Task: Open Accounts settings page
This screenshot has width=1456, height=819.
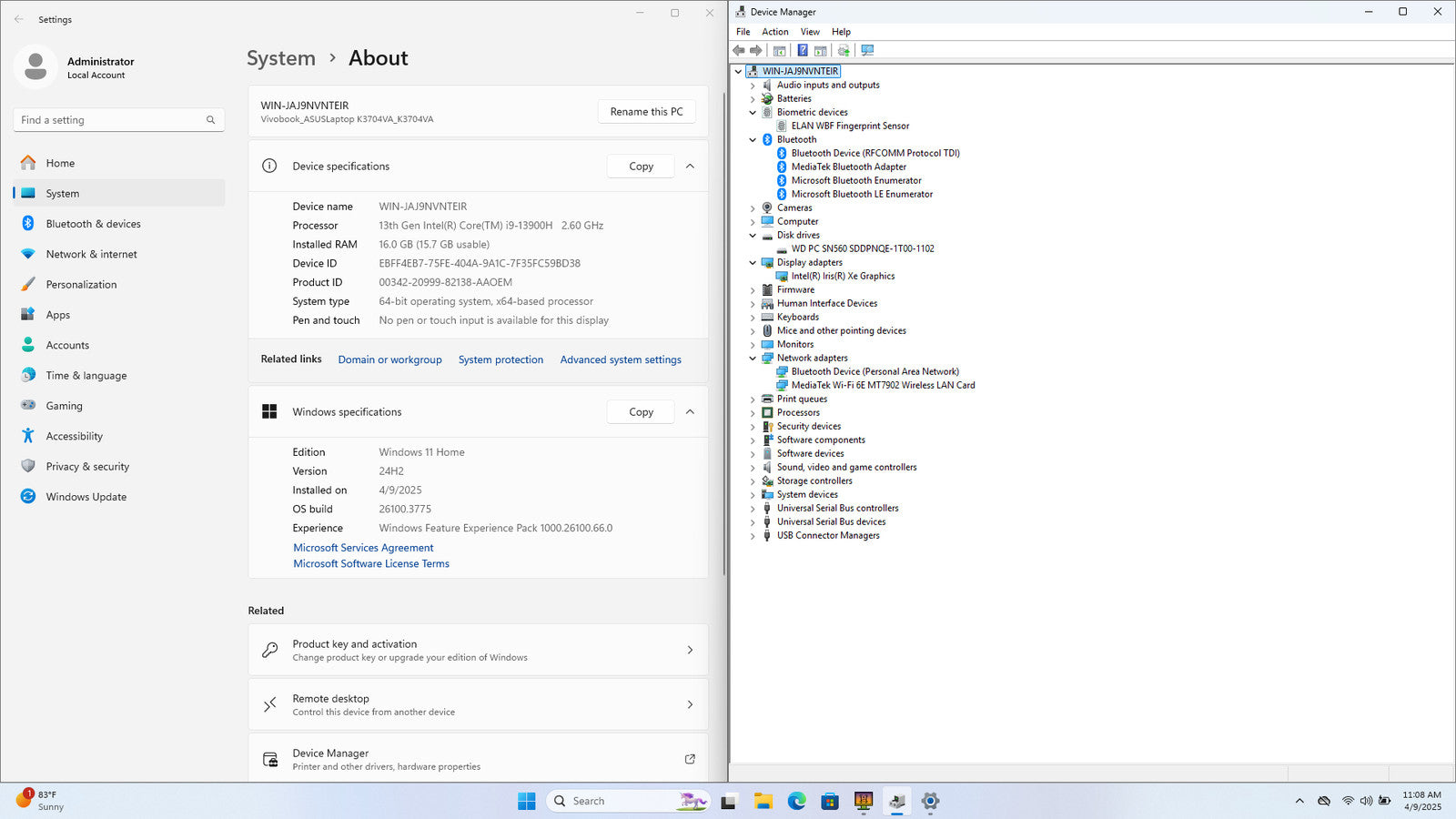Action: coord(119,345)
